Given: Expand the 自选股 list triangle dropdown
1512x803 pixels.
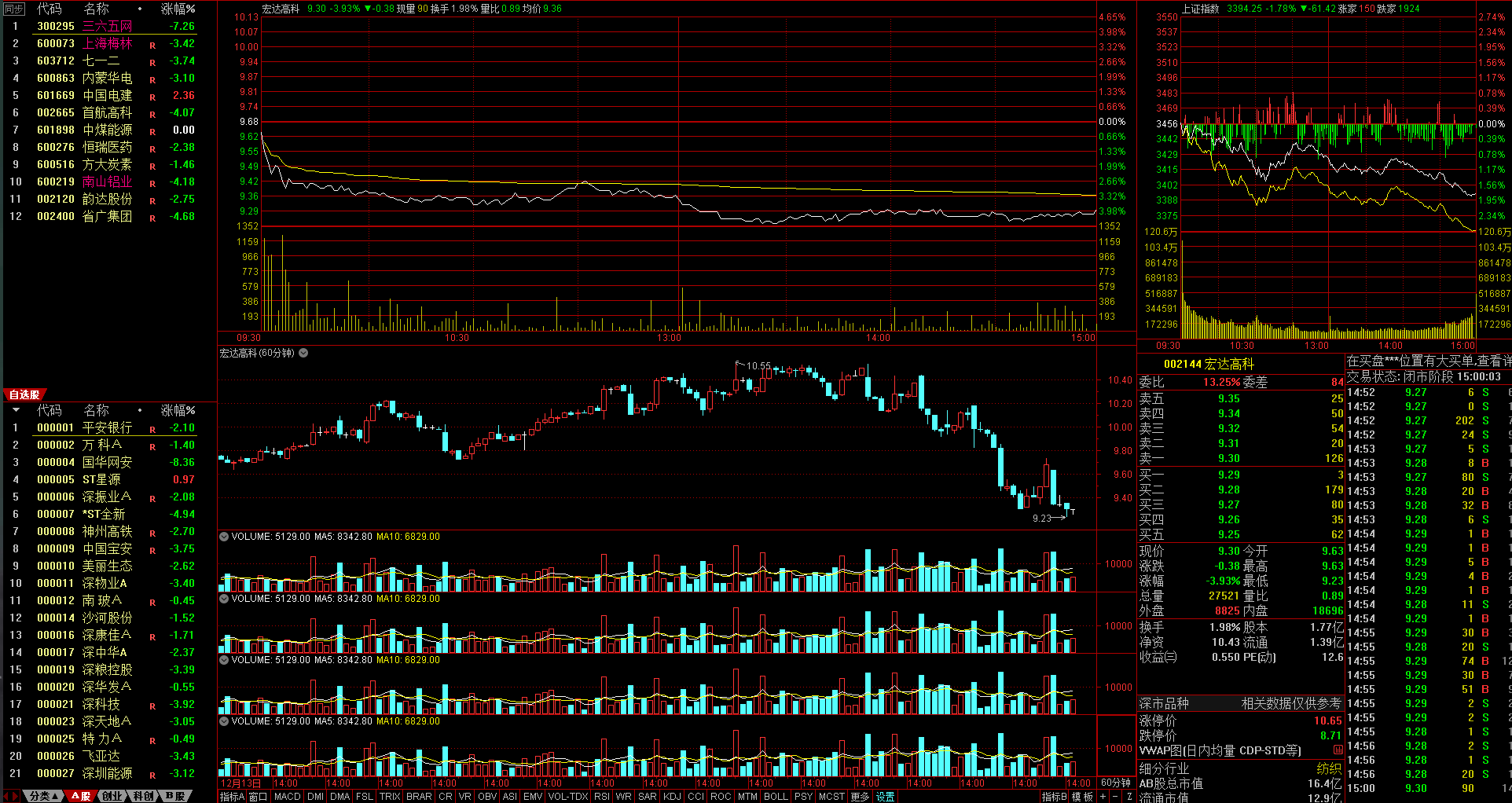Looking at the screenshot, I should point(16,410).
